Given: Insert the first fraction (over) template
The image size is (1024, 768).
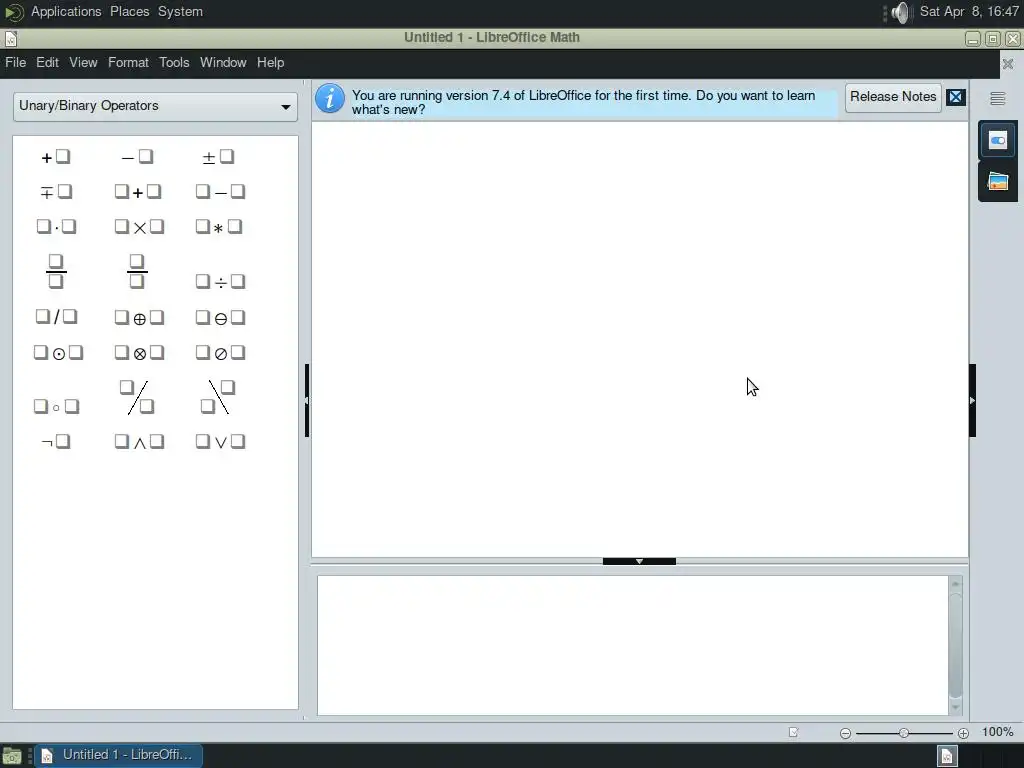Looking at the screenshot, I should (x=56, y=271).
